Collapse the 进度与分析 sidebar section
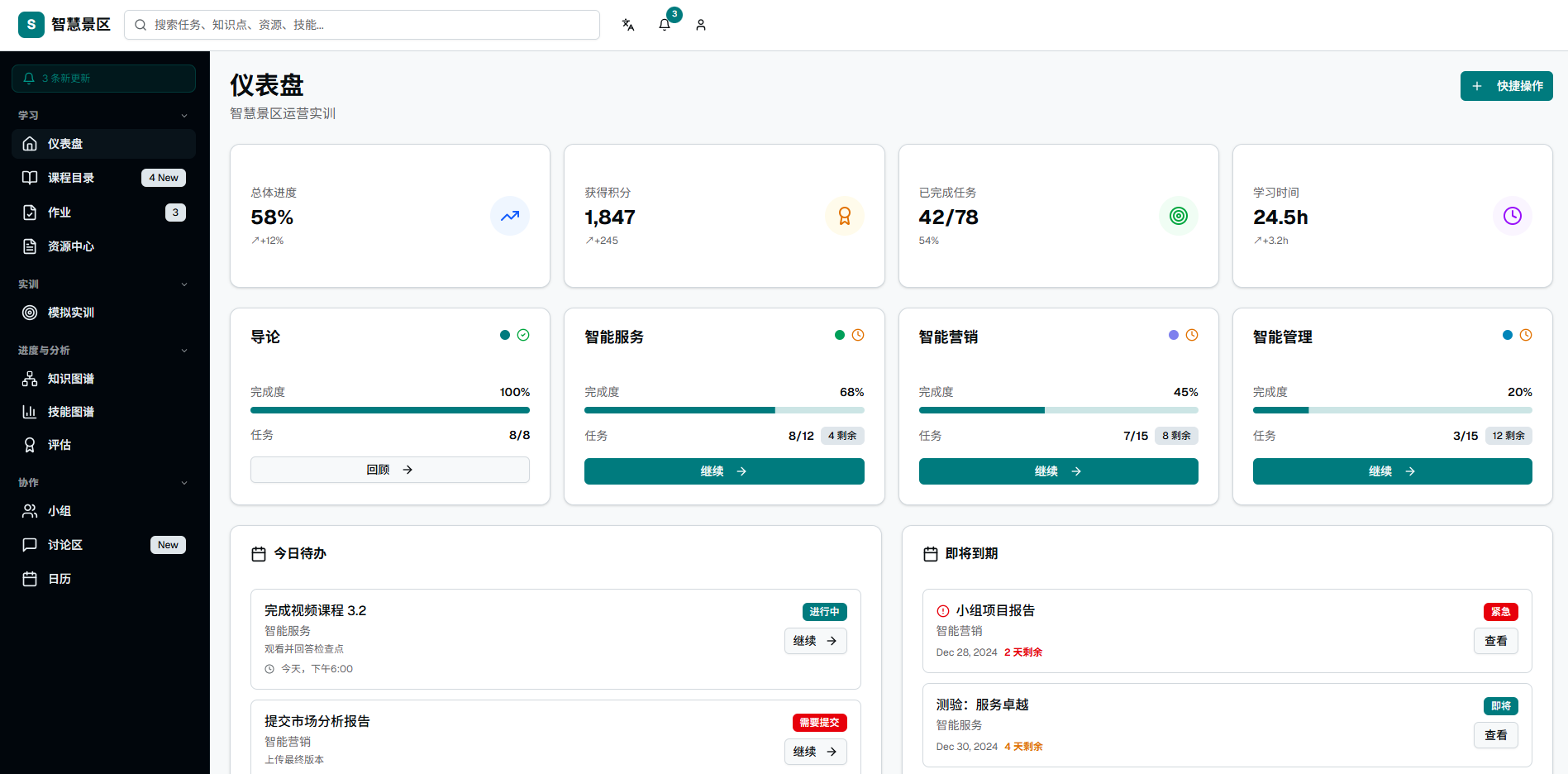Image resolution: width=1568 pixels, height=774 pixels. 184,351
